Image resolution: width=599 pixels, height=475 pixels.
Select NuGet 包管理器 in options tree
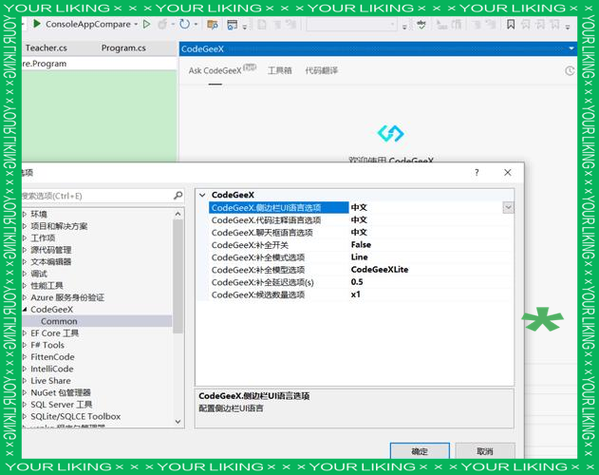60,392
